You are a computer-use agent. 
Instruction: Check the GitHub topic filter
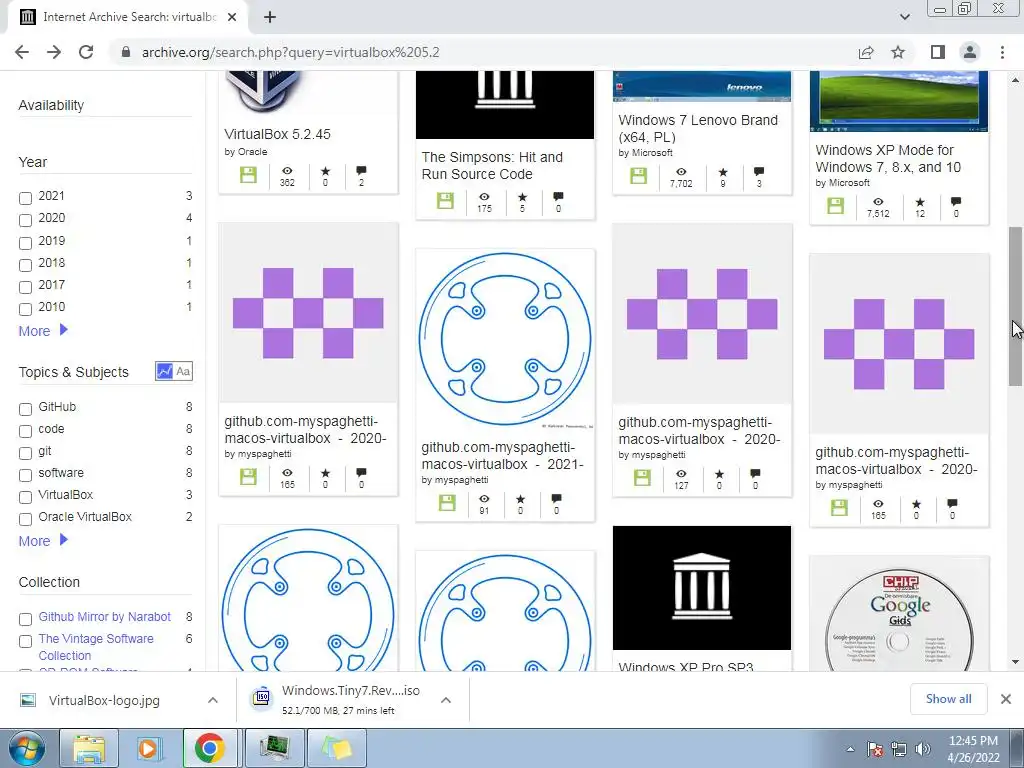(25, 409)
